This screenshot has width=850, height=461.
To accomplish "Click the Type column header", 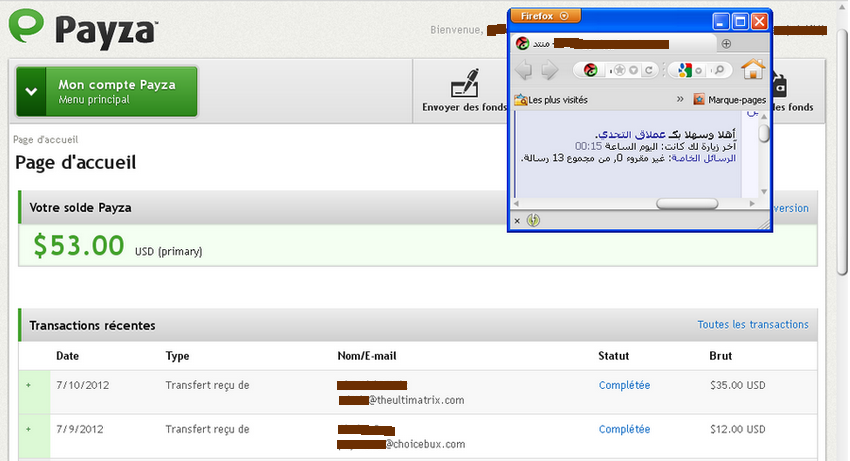I will coord(177,356).
